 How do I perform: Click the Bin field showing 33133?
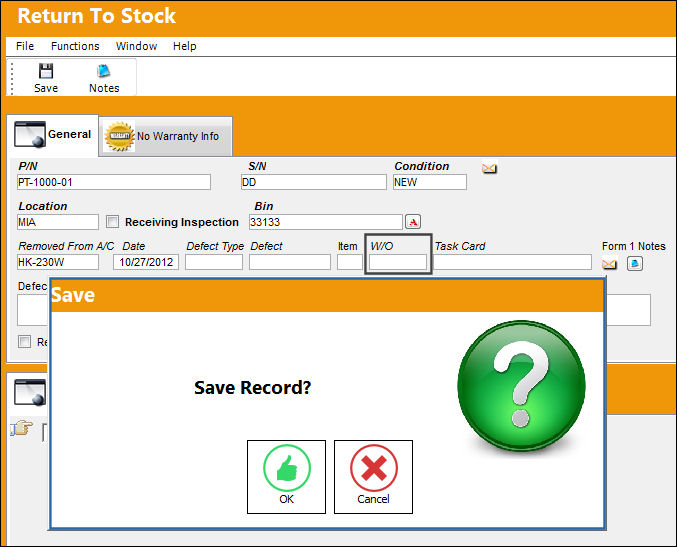coord(326,222)
